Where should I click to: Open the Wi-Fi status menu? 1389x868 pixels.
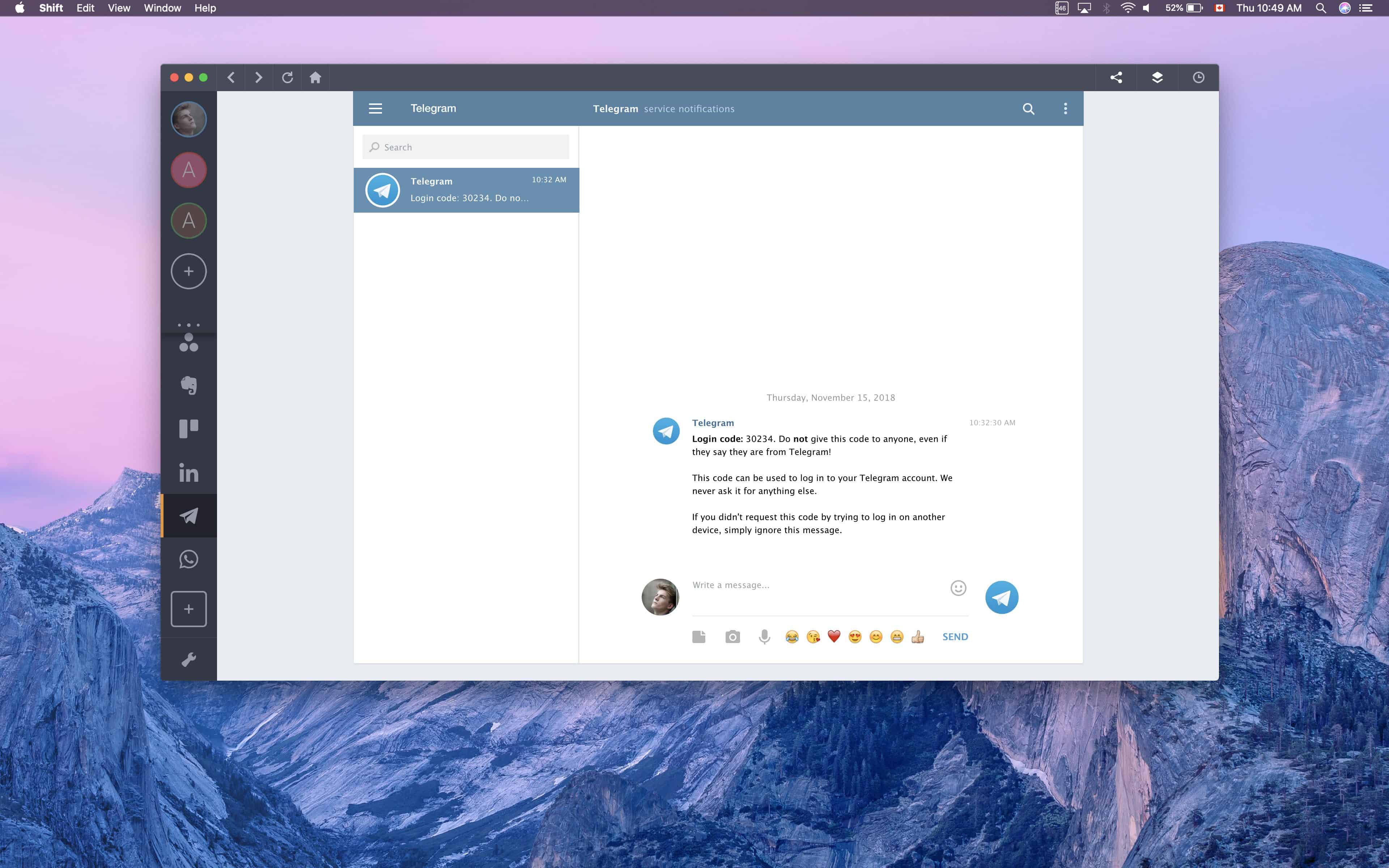pos(1127,8)
